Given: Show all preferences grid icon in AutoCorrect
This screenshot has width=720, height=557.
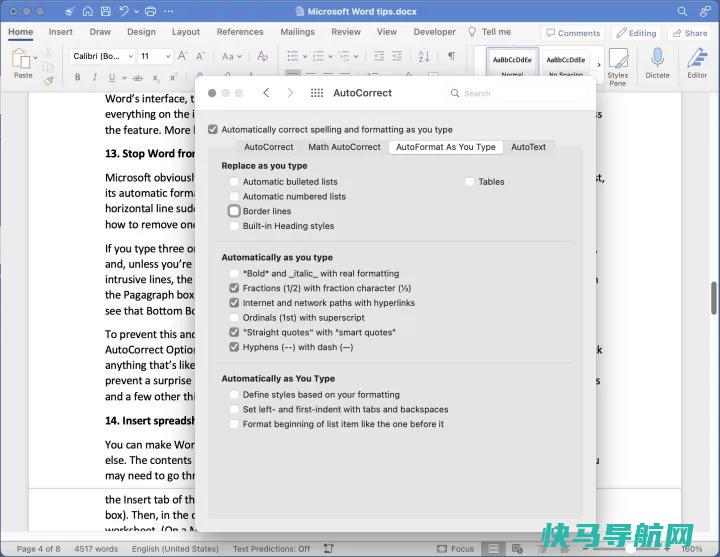Looking at the screenshot, I should [317, 93].
